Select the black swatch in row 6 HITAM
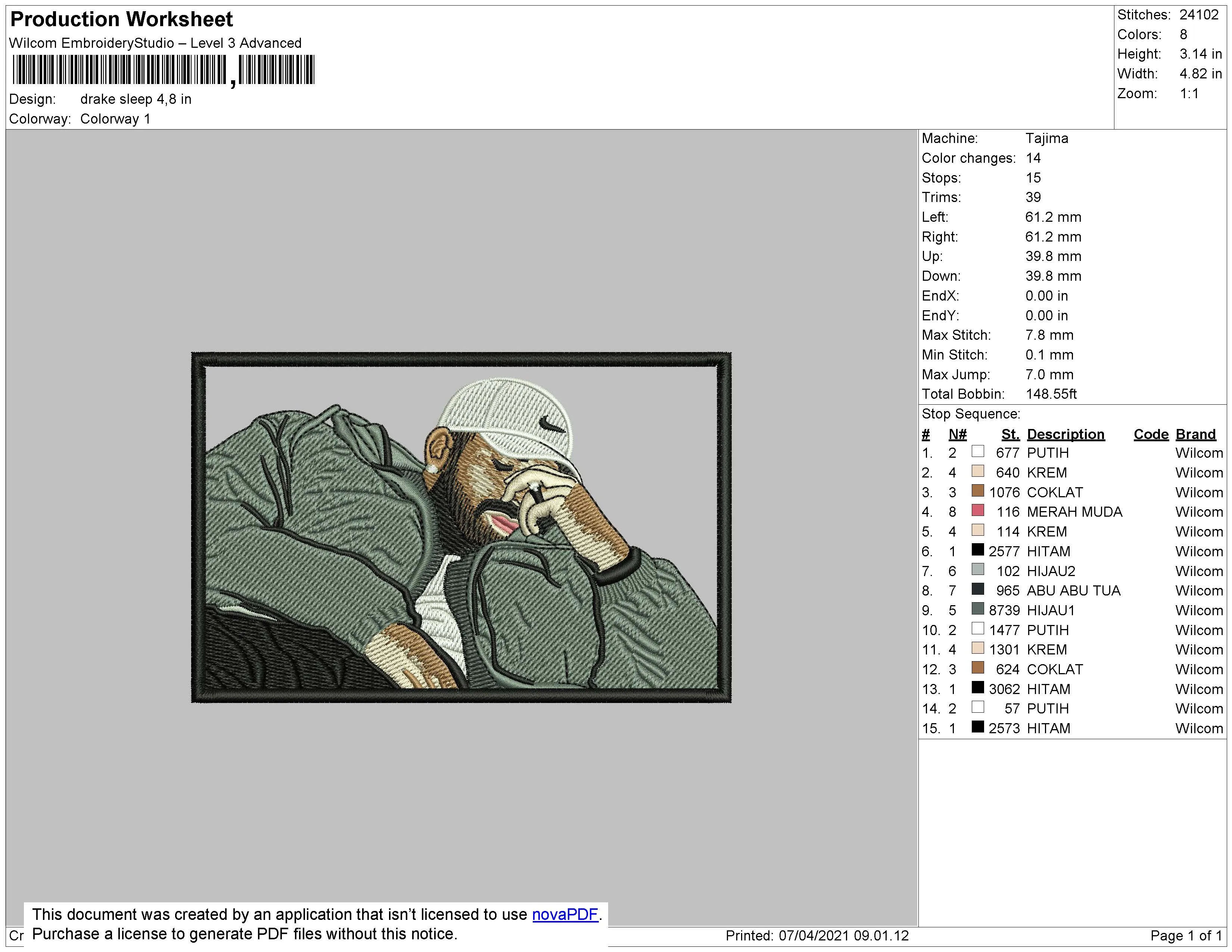This screenshot has height=952, width=1232. [978, 549]
